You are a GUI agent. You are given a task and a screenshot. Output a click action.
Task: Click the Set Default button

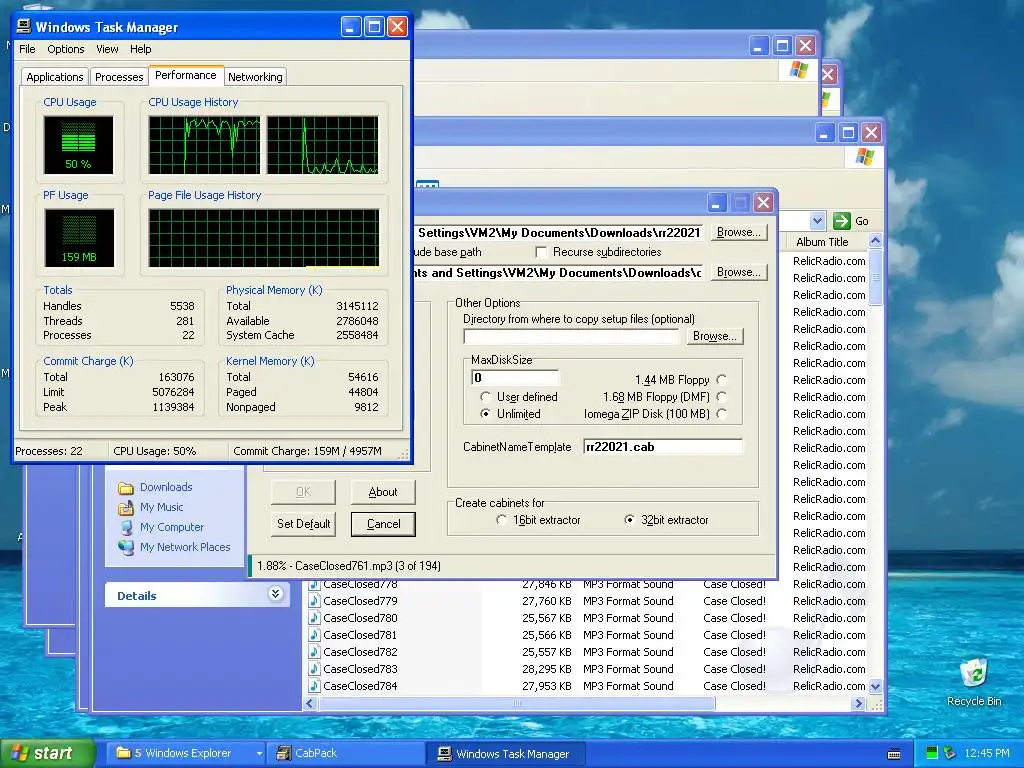pos(304,524)
